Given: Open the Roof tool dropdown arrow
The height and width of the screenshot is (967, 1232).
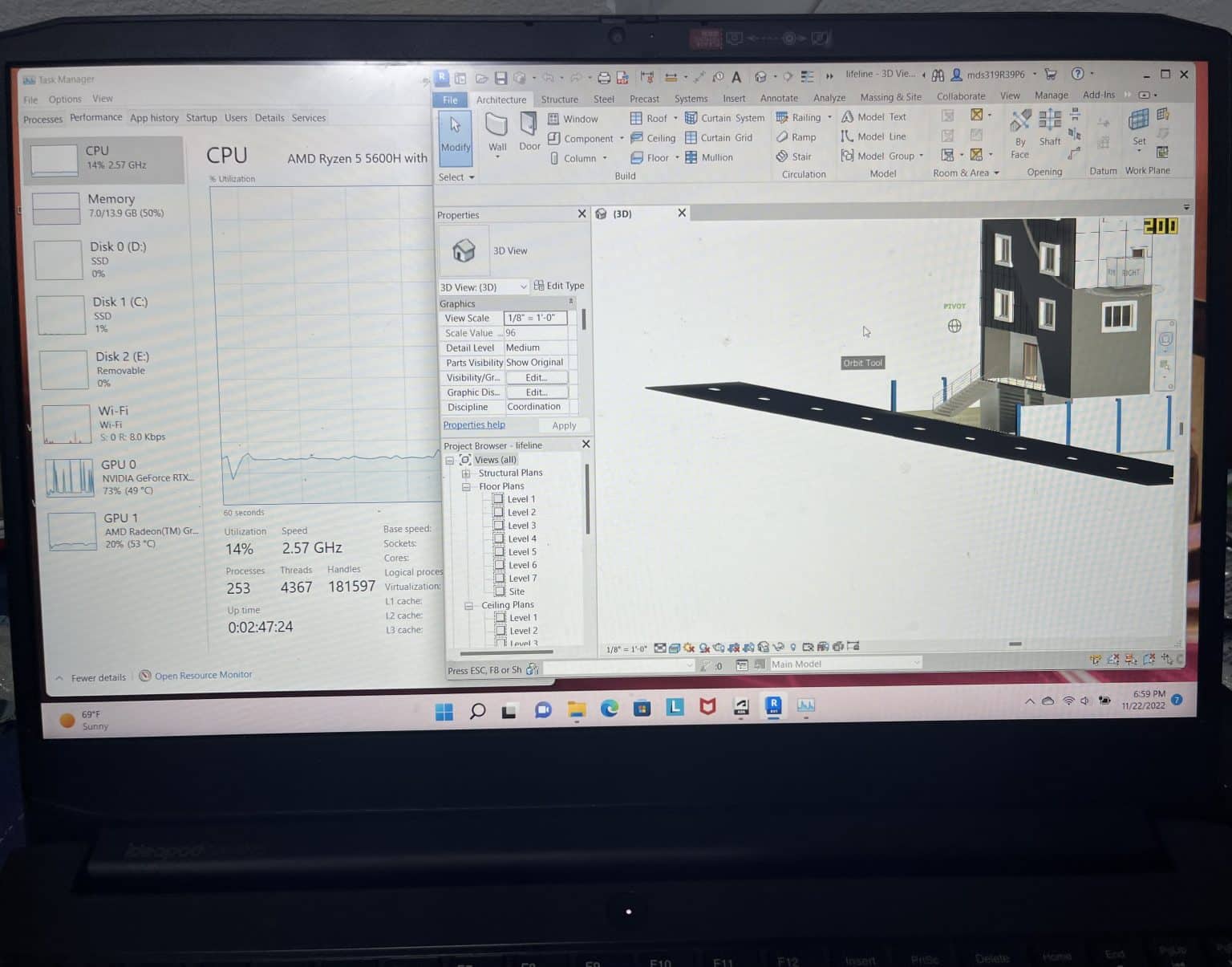Looking at the screenshot, I should (x=676, y=117).
